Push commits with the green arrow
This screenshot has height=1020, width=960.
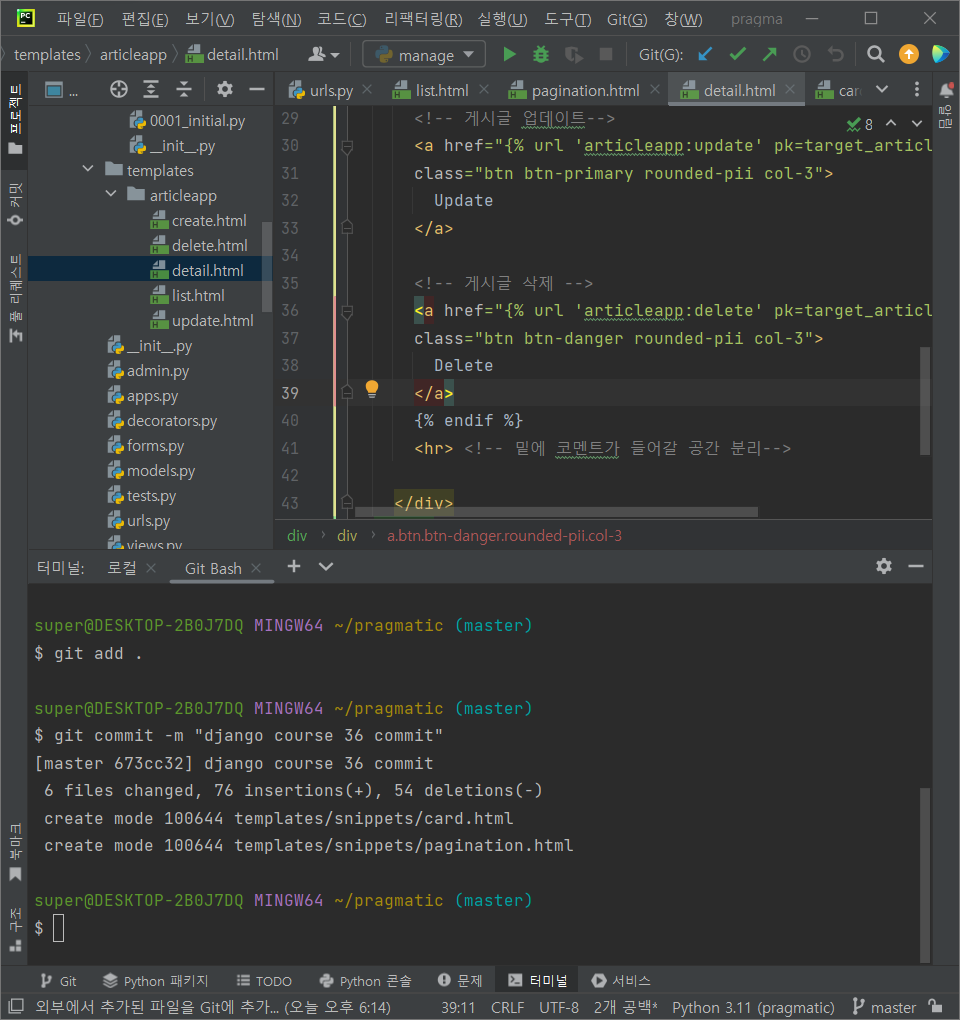click(769, 55)
